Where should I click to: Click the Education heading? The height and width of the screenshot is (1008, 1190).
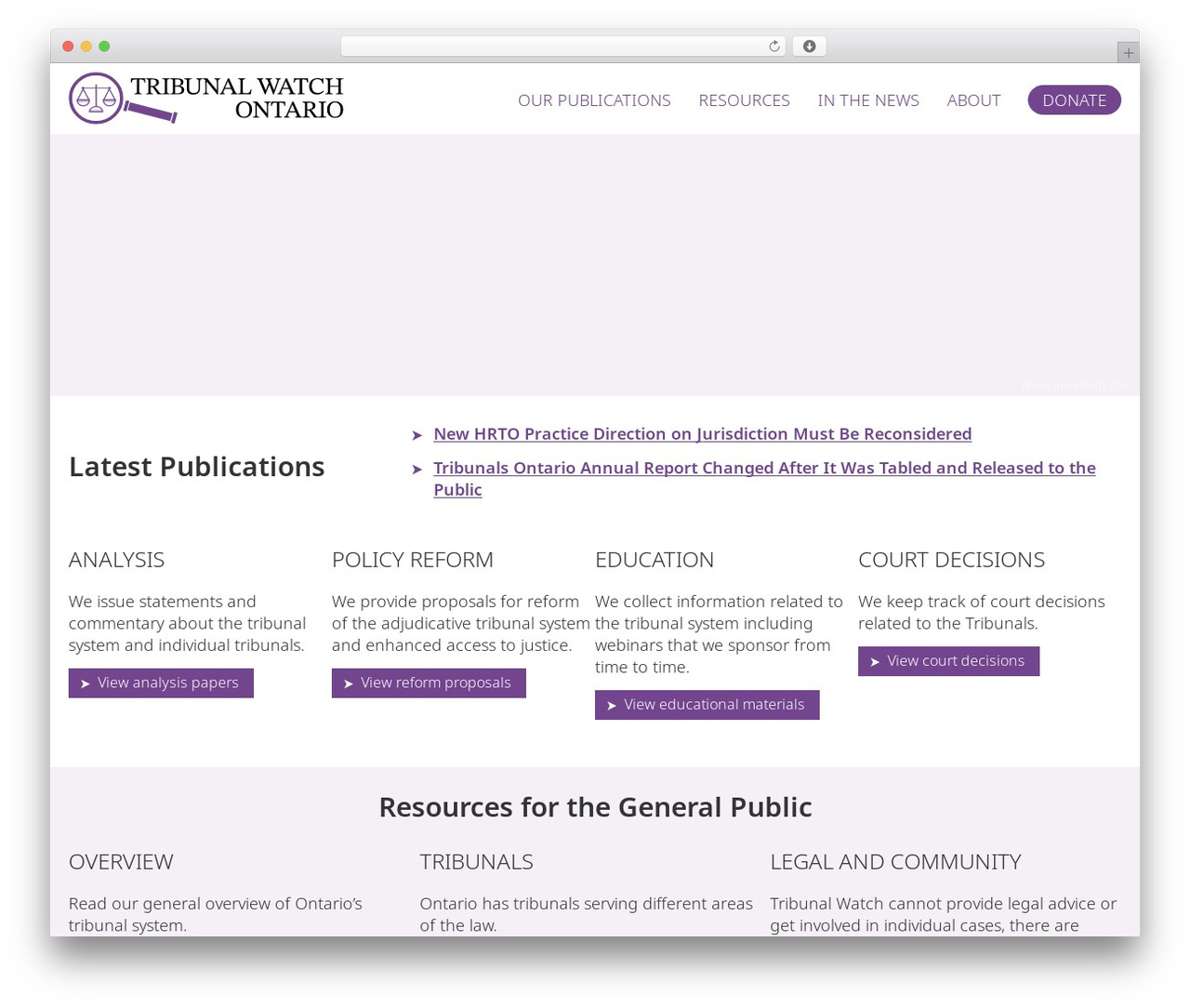pyautogui.click(x=654, y=560)
